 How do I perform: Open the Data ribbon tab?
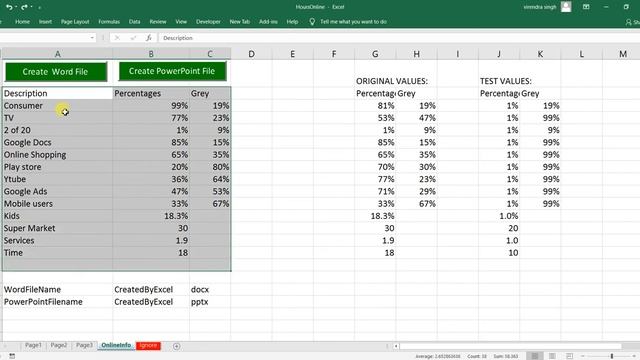click(x=134, y=22)
